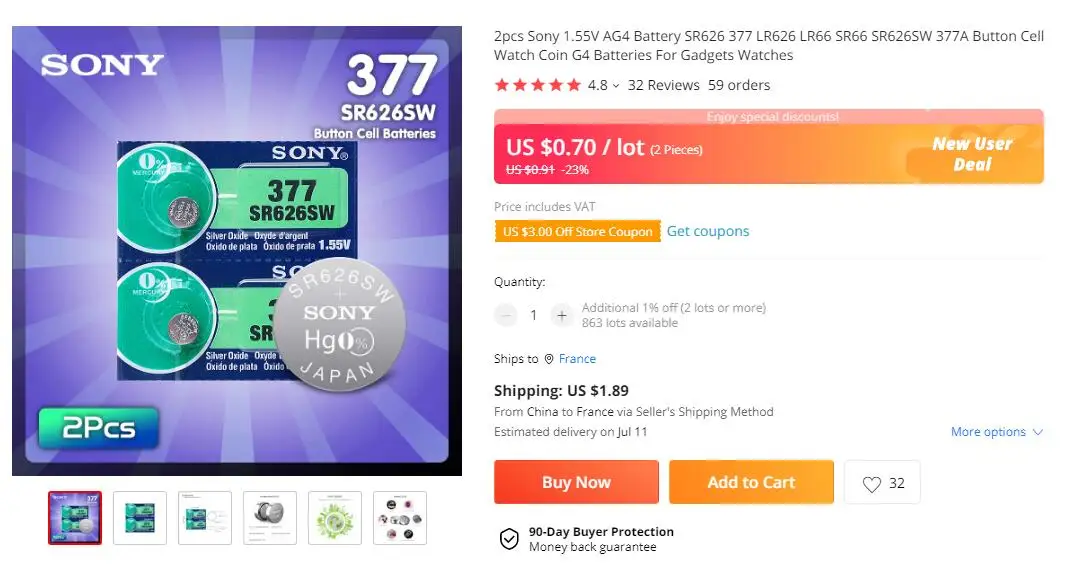Image resolution: width=1066 pixels, height=572 pixels.
Task: Click the heart wishlist icon
Action: pyautogui.click(x=872, y=484)
